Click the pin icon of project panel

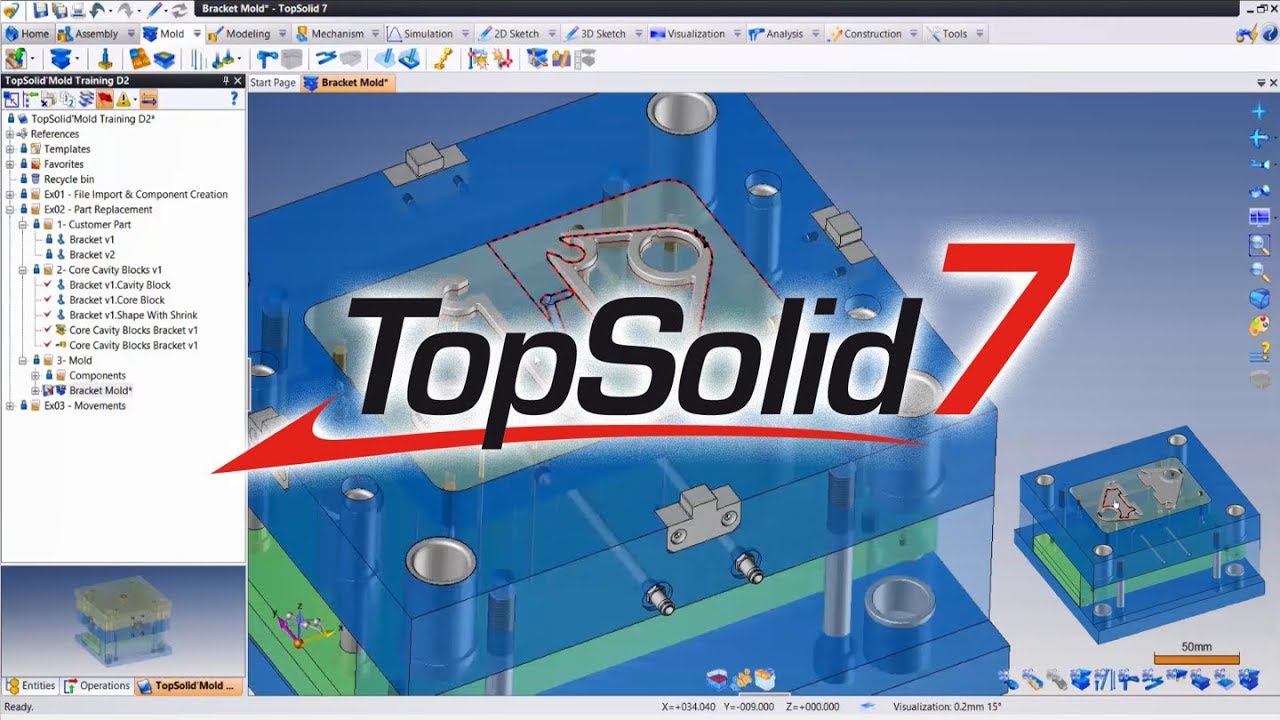(x=226, y=81)
